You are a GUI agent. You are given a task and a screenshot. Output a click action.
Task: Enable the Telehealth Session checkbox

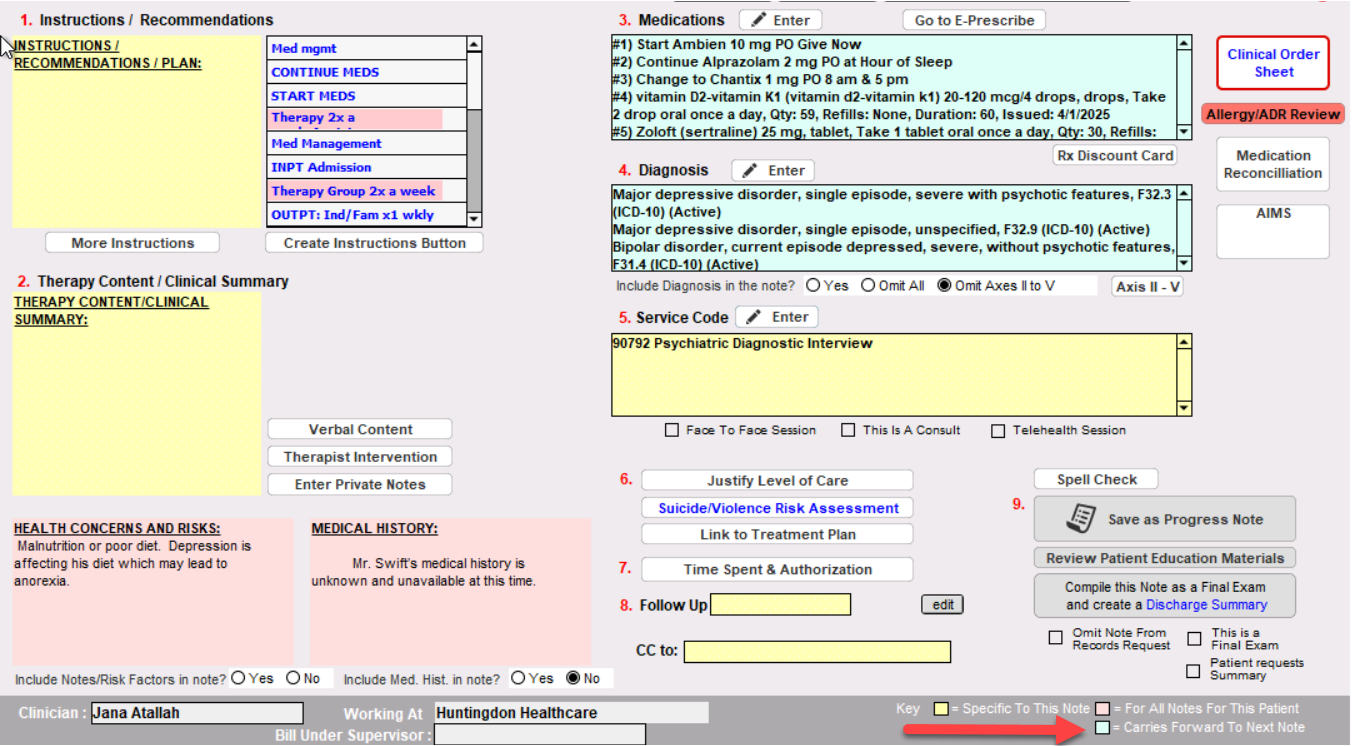pos(998,431)
